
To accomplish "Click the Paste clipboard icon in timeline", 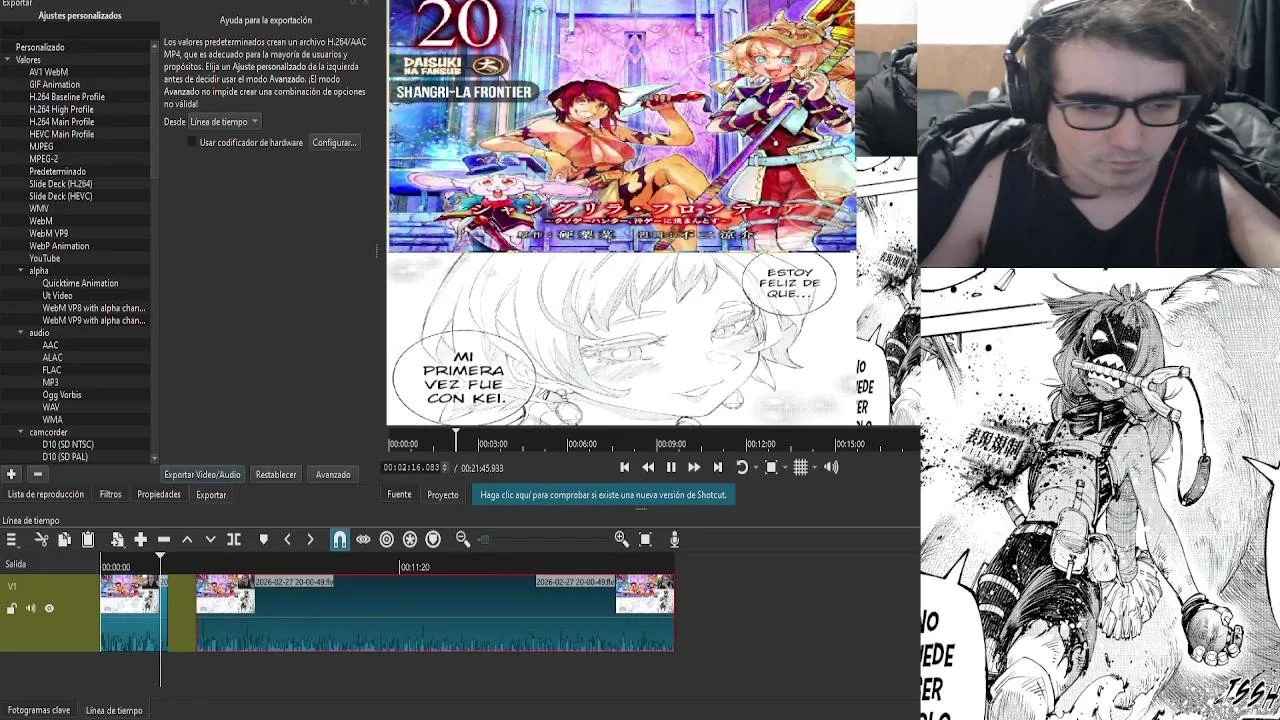I will tap(88, 539).
